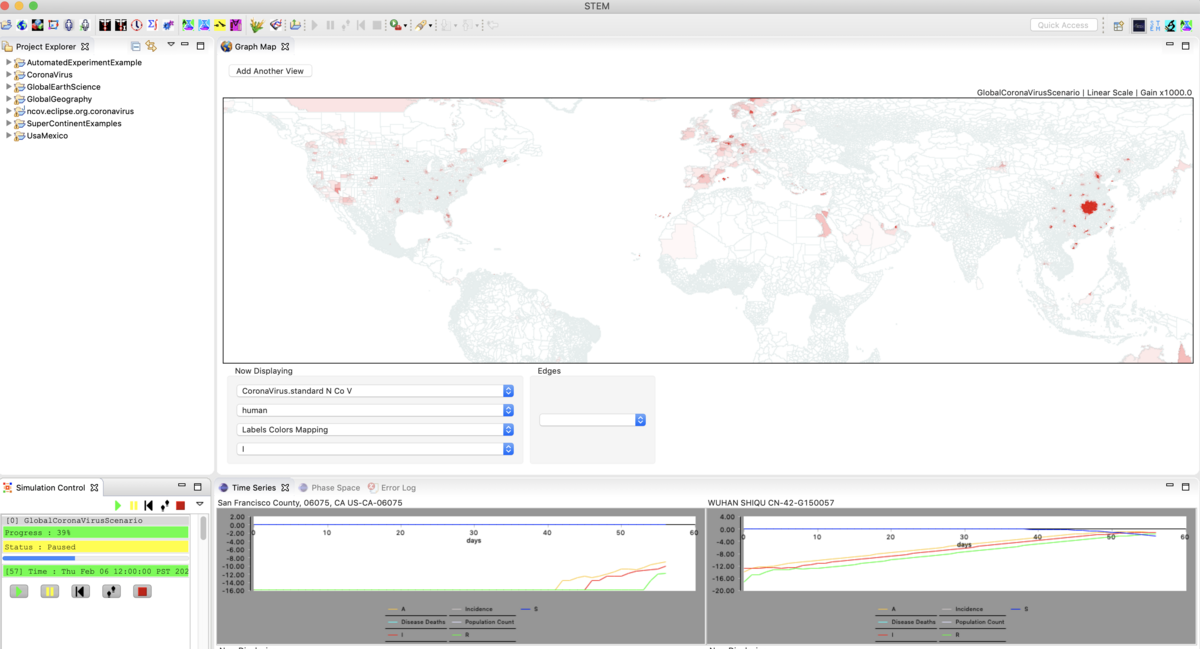Collapse all in Project Explorer

click(136, 46)
